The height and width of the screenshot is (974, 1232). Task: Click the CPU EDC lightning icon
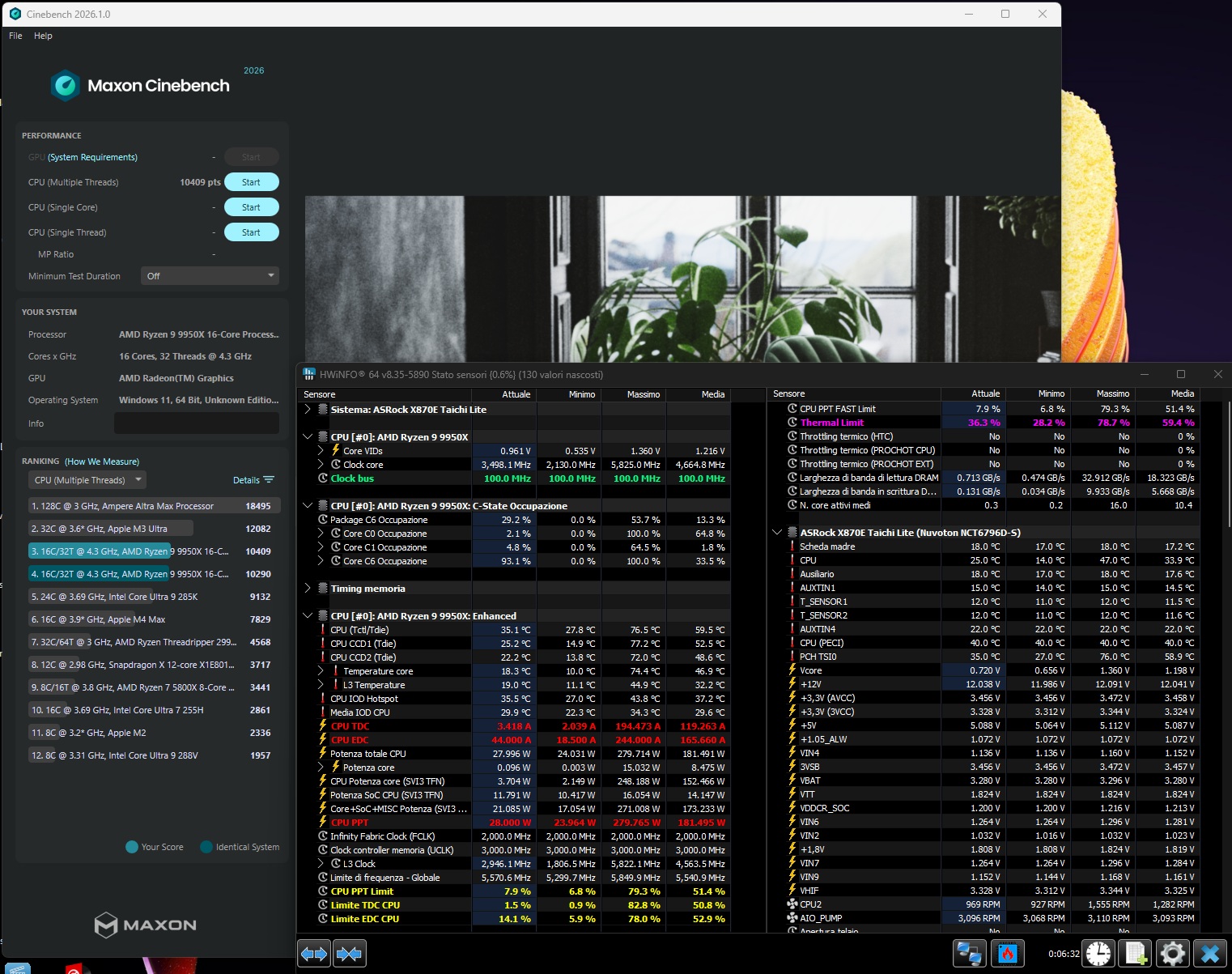click(323, 740)
